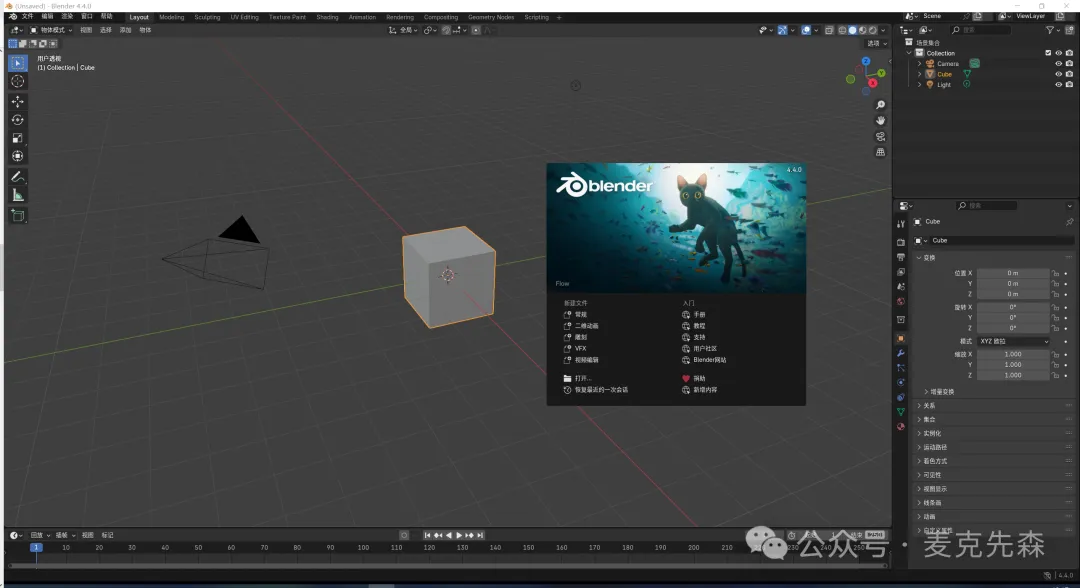This screenshot has height=588, width=1080.
Task: Switch to the Sculpting workspace tab
Action: click(x=207, y=17)
